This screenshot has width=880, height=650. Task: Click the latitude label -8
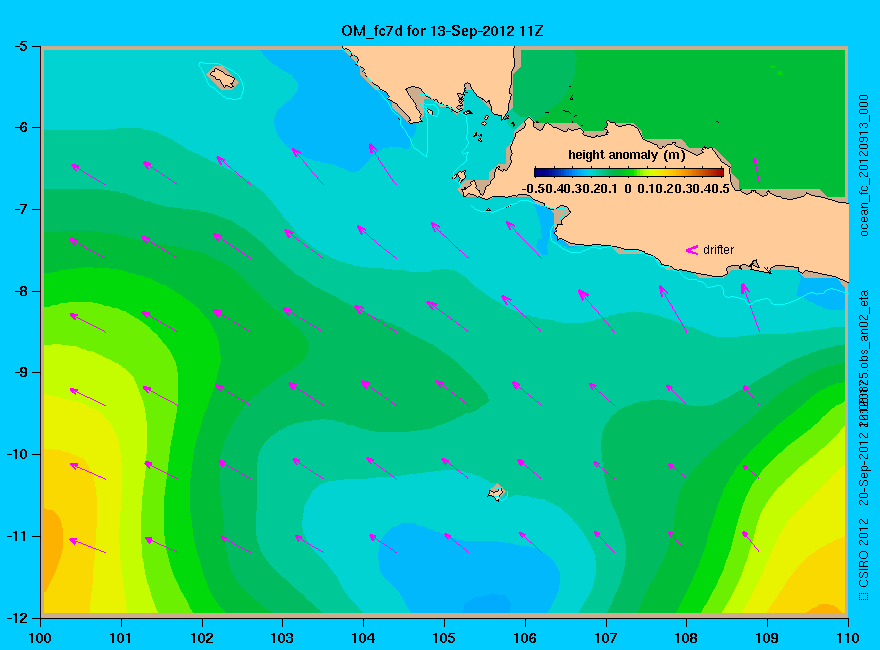point(20,291)
